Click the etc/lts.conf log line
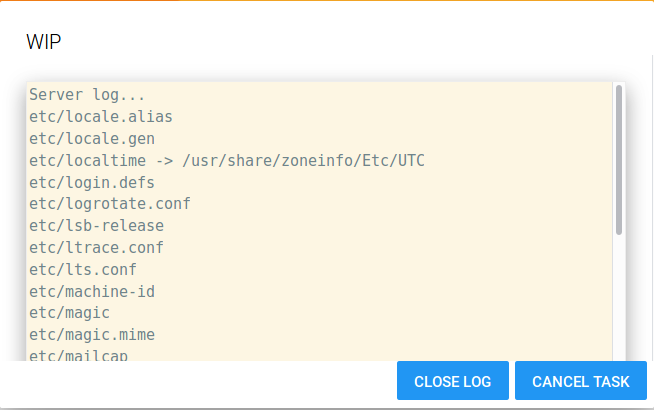This screenshot has height=410, width=654. 83,269
